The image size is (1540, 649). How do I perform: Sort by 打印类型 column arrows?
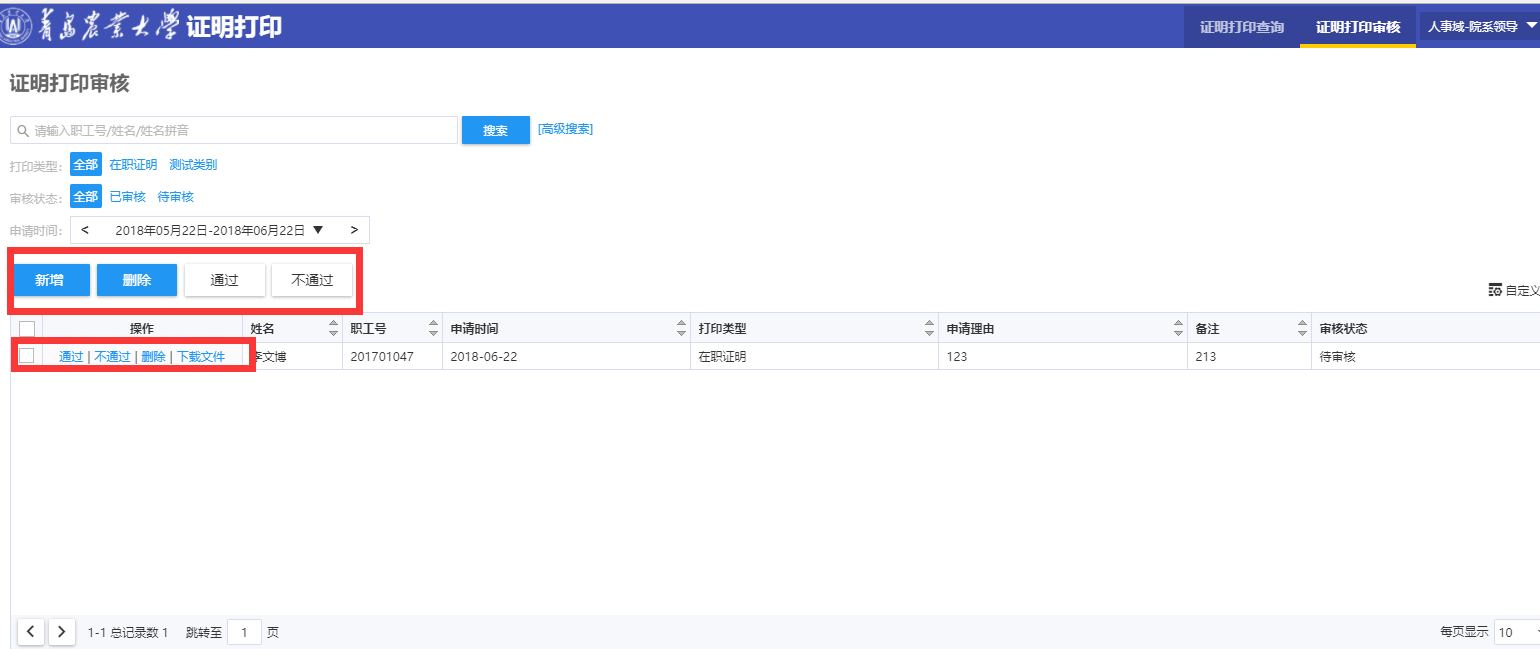click(929, 328)
